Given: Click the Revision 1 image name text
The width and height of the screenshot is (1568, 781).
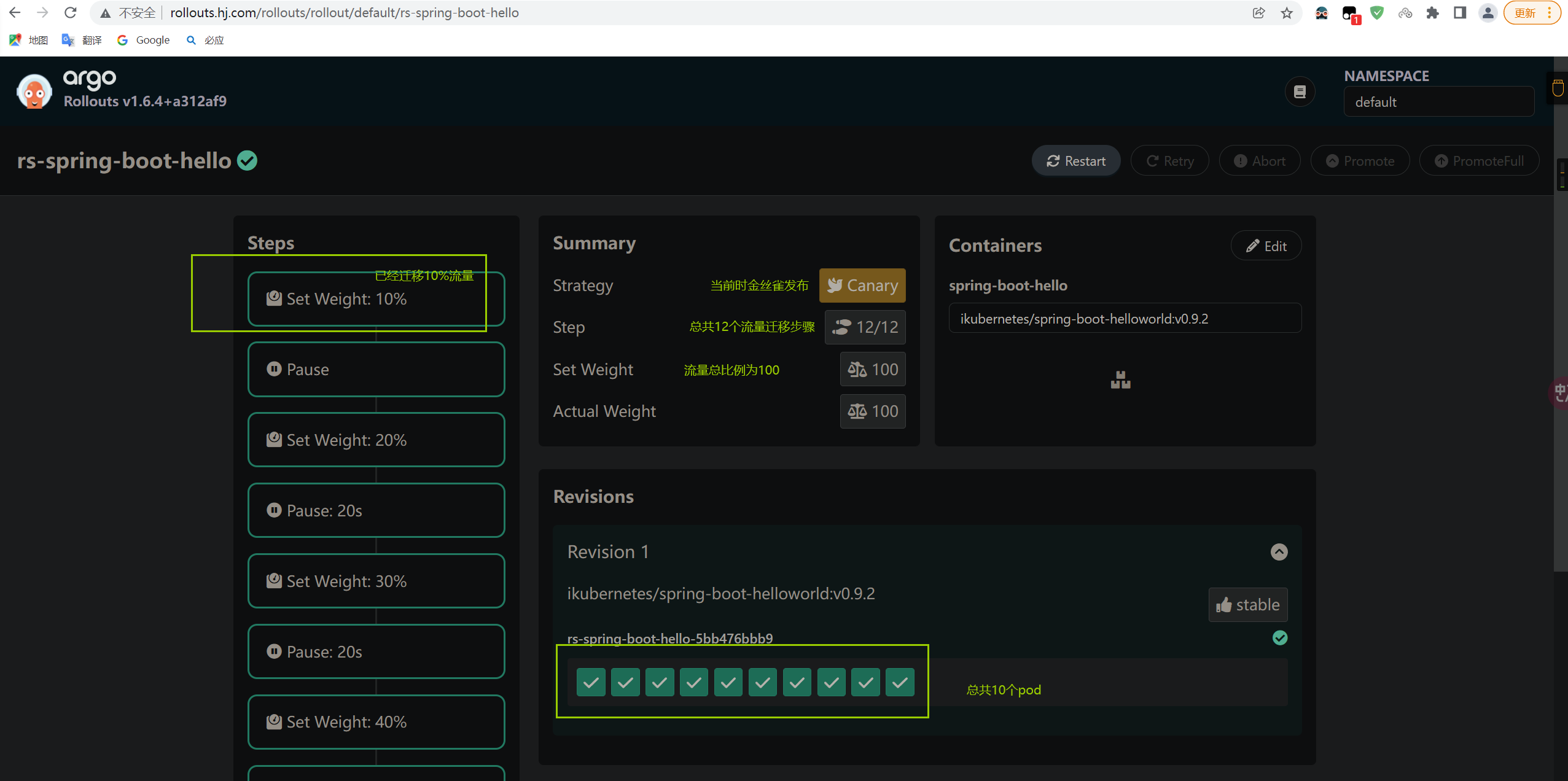Looking at the screenshot, I should click(721, 594).
